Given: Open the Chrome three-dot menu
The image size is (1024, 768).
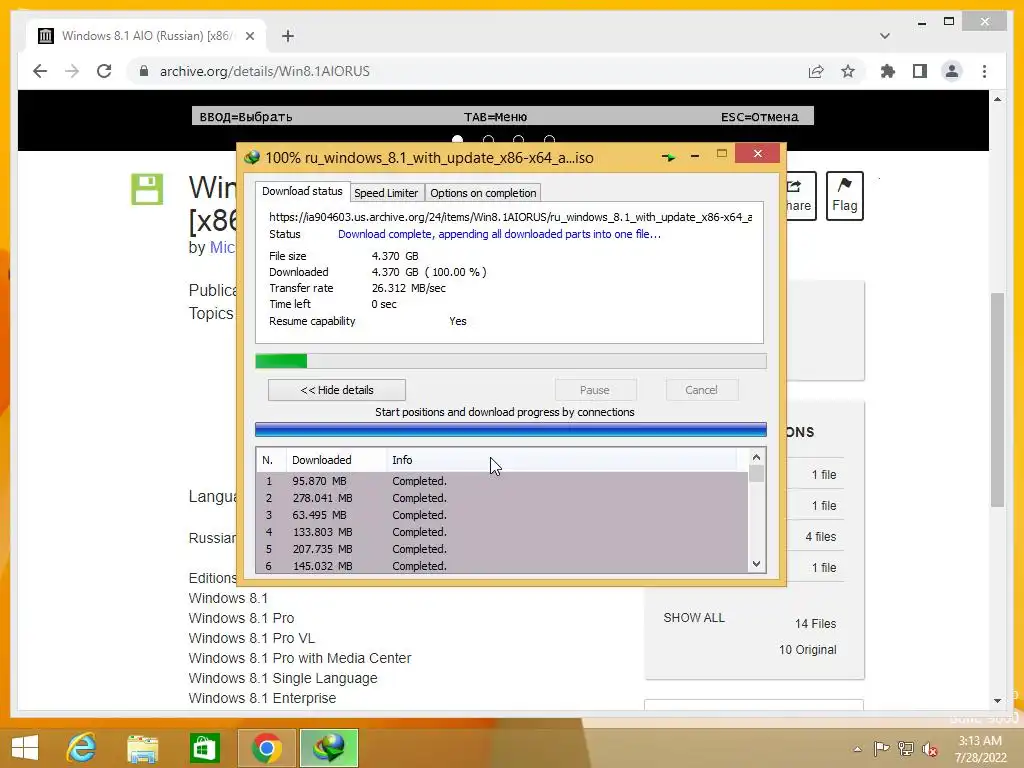Looking at the screenshot, I should point(984,71).
